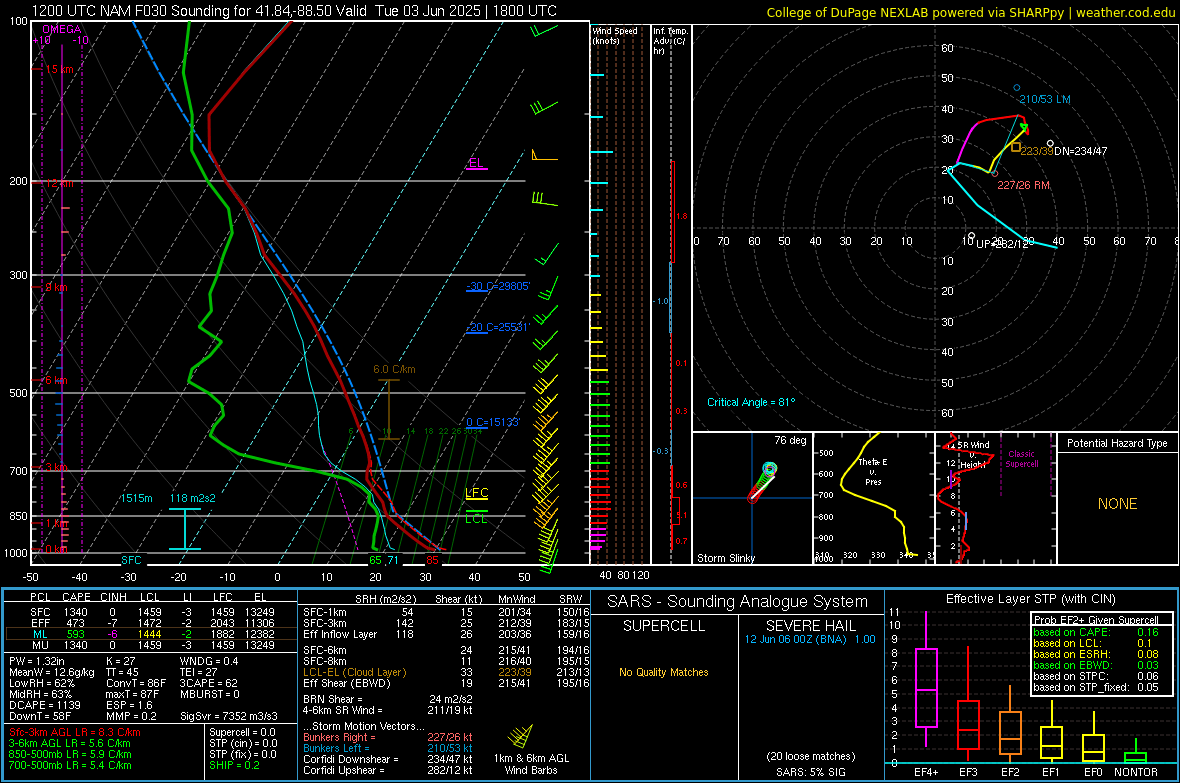Click the SHIP = 0.2 value

tap(234, 765)
